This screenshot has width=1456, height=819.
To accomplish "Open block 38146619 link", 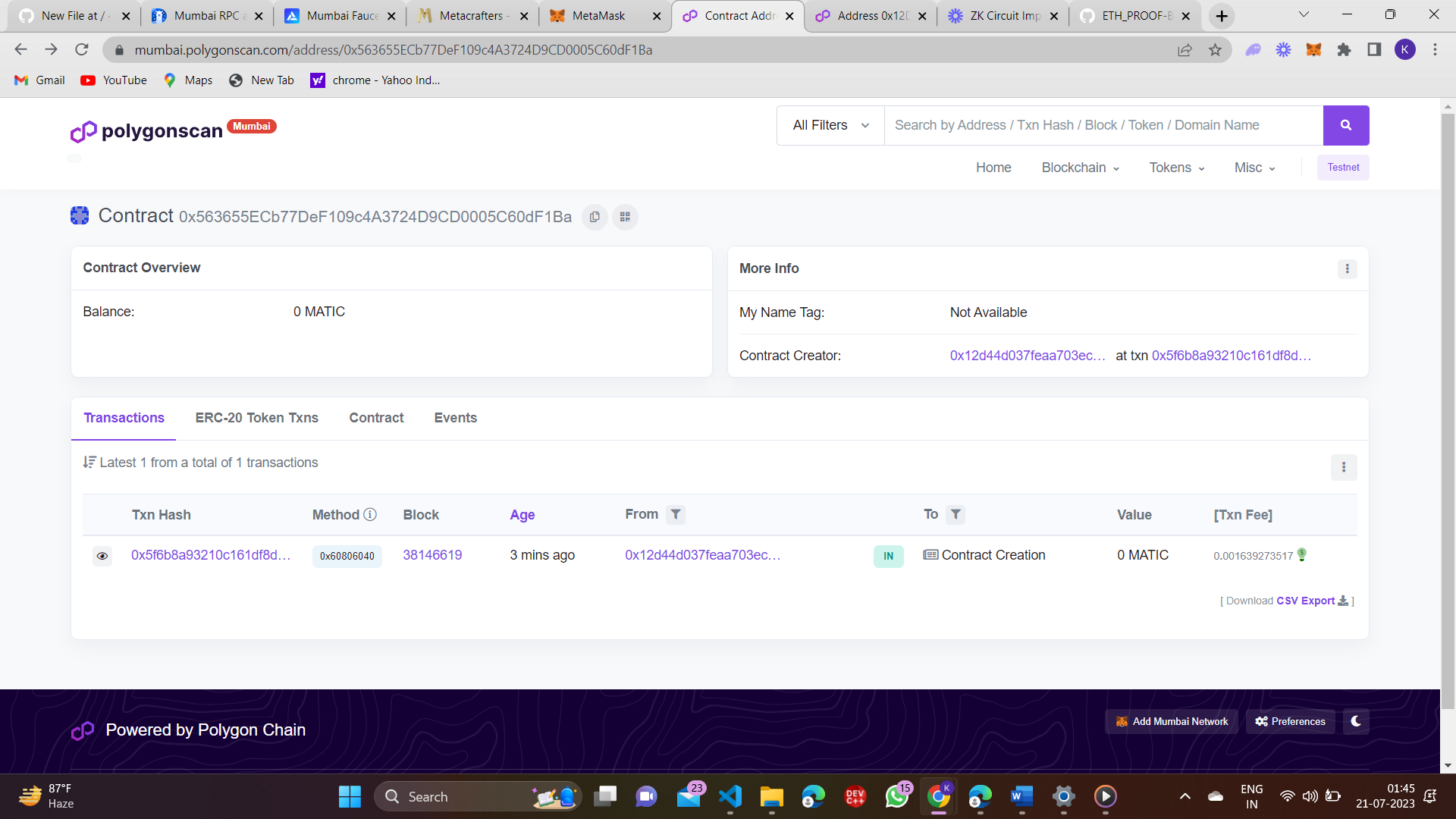I will tap(432, 555).
